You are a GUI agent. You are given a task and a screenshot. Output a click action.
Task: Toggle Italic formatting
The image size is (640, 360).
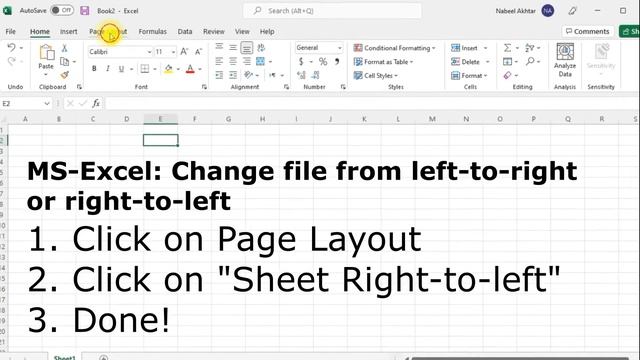coord(108,69)
